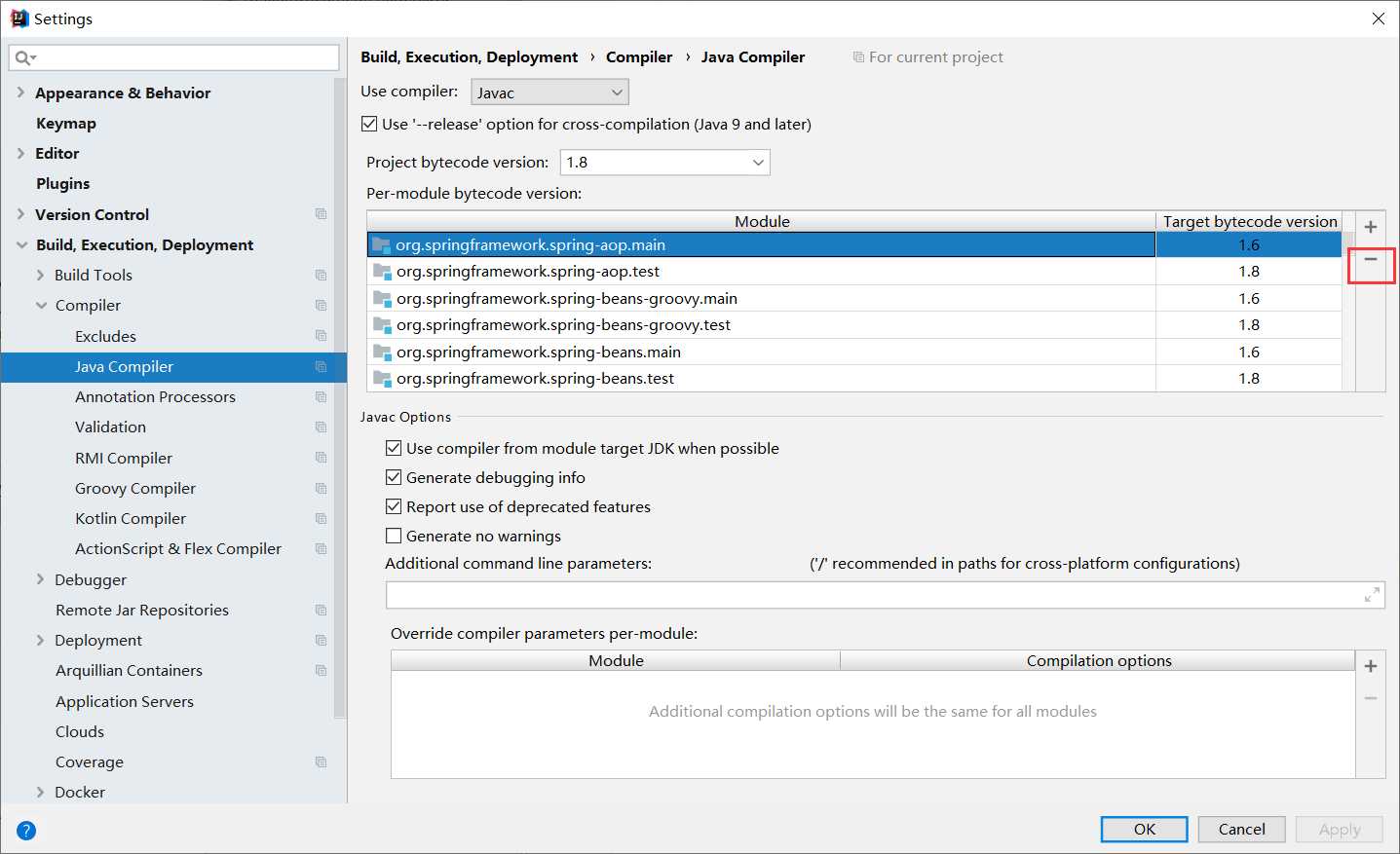Click the OK button
The height and width of the screenshot is (854, 1400).
point(1144,829)
